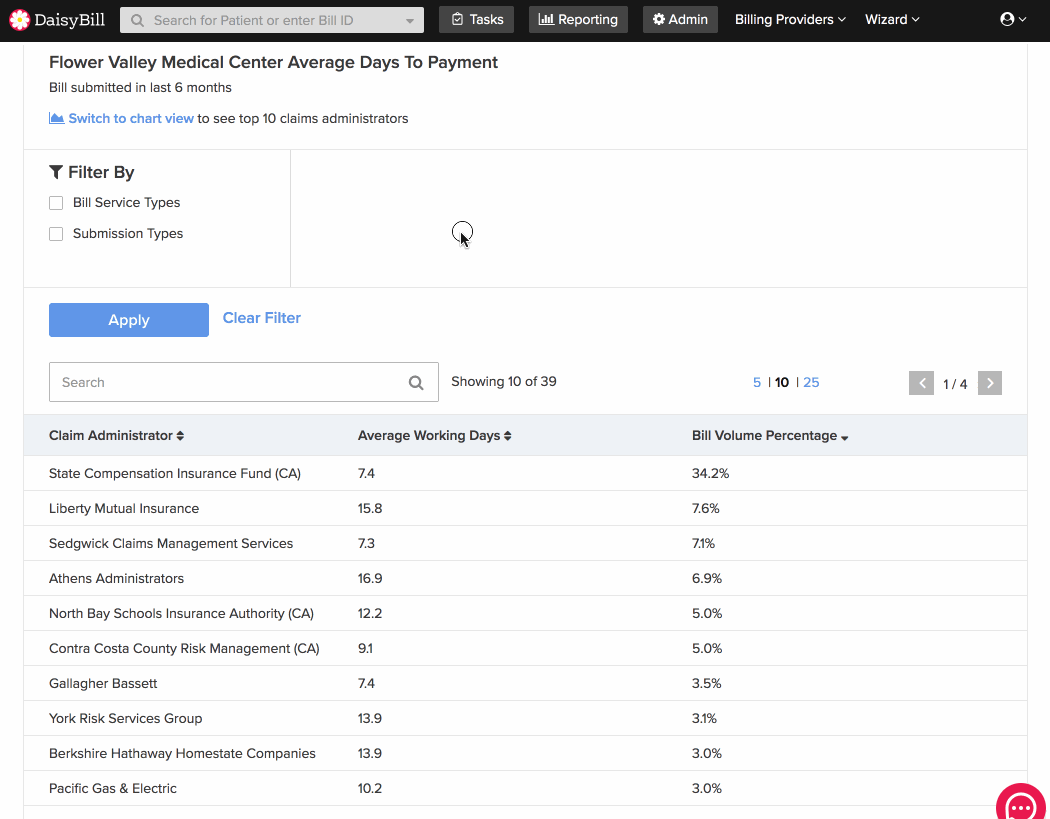The width and height of the screenshot is (1050, 819).
Task: Switch to chart view
Action: click(131, 119)
